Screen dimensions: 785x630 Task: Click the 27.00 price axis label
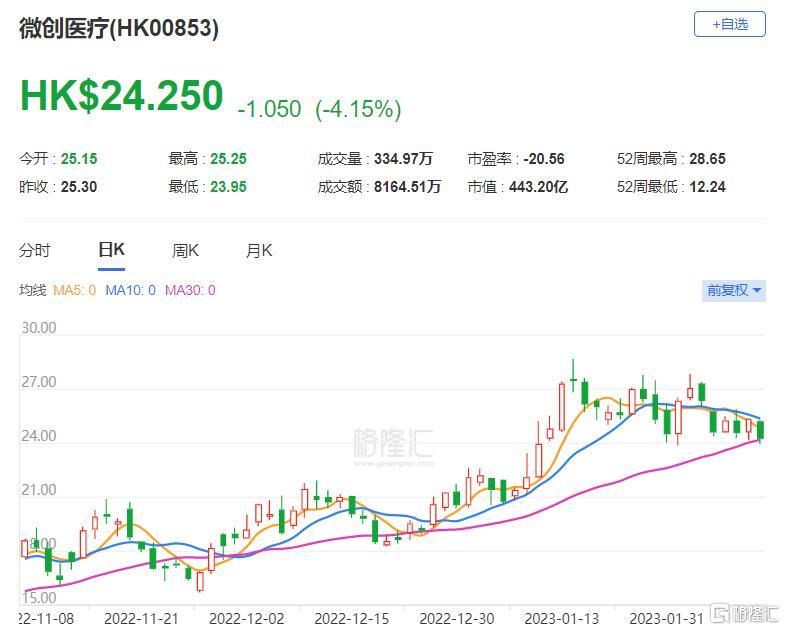pos(39,382)
